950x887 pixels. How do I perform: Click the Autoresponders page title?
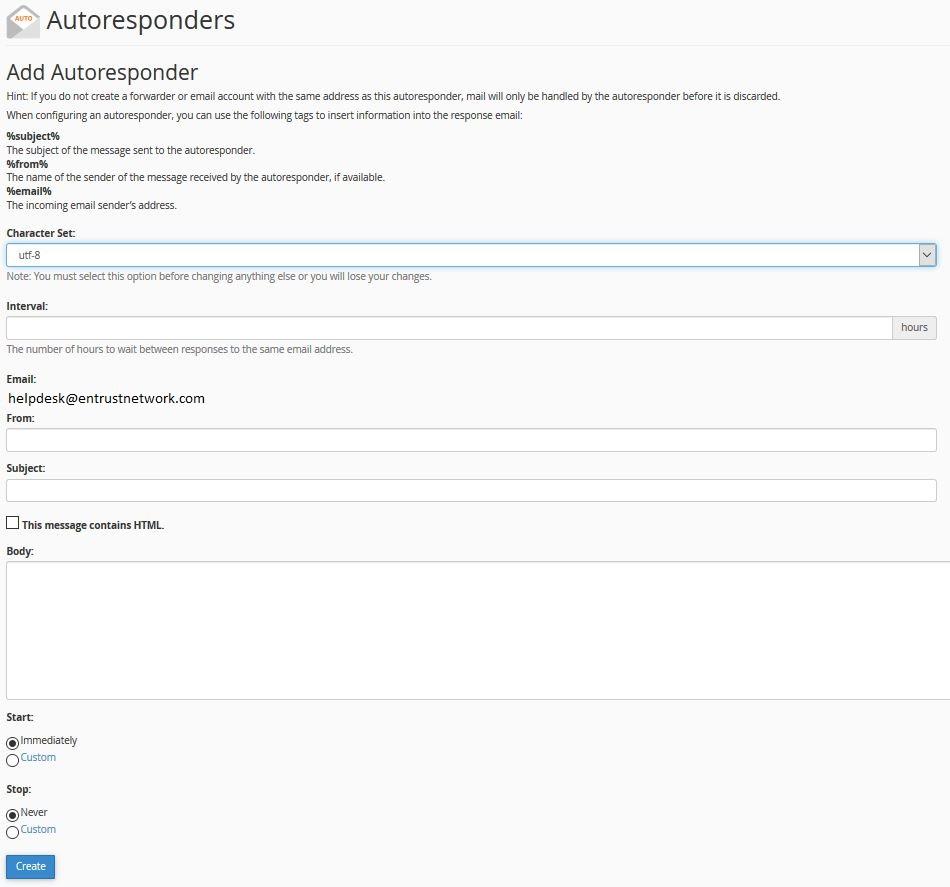141,21
